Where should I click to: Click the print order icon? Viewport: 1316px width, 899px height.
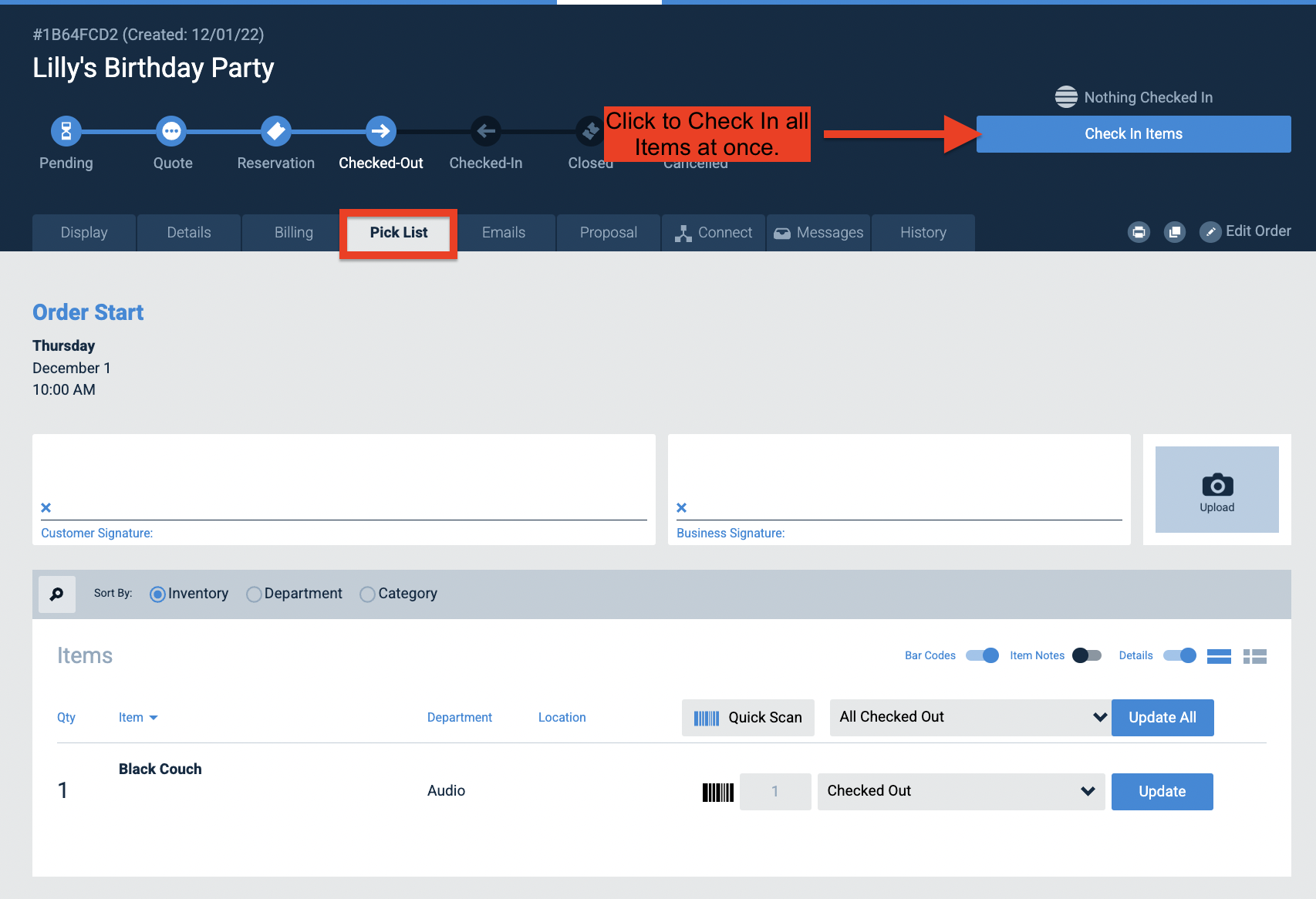(1139, 232)
